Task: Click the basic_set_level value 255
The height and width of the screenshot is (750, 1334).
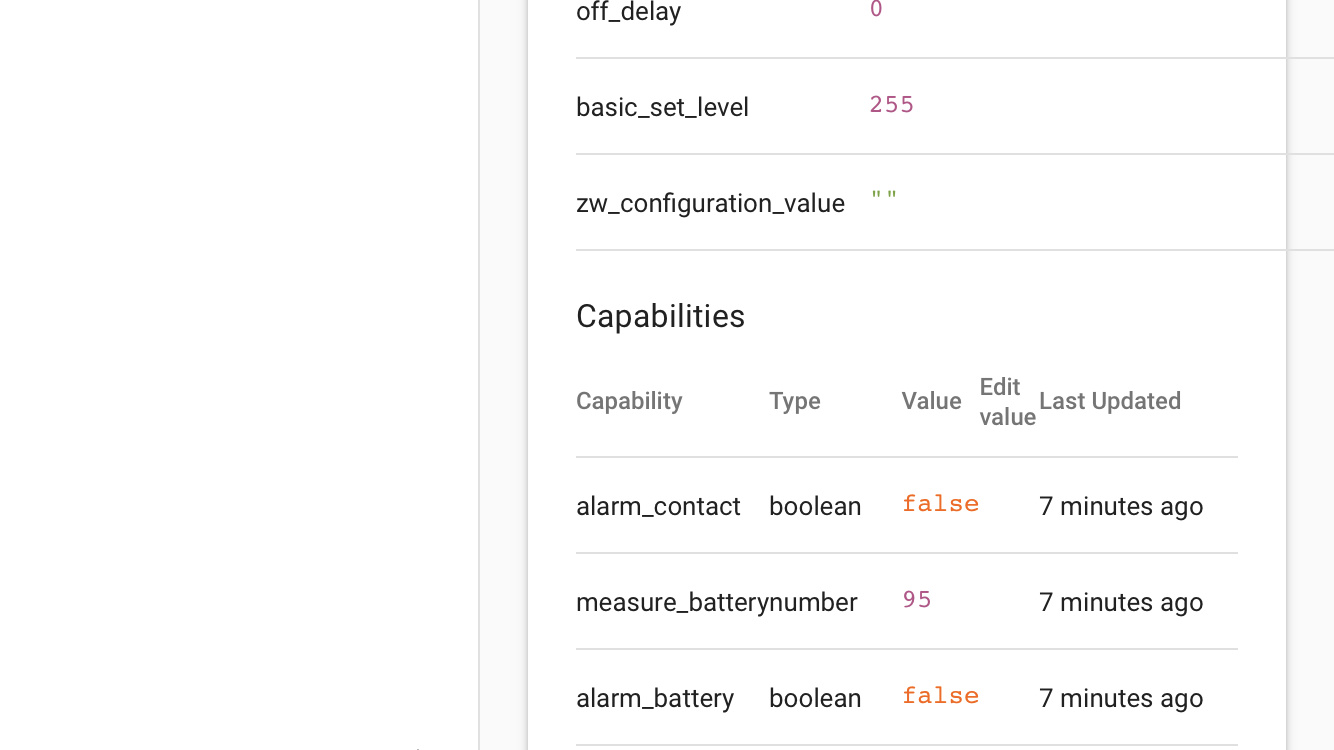Action: pos(891,105)
